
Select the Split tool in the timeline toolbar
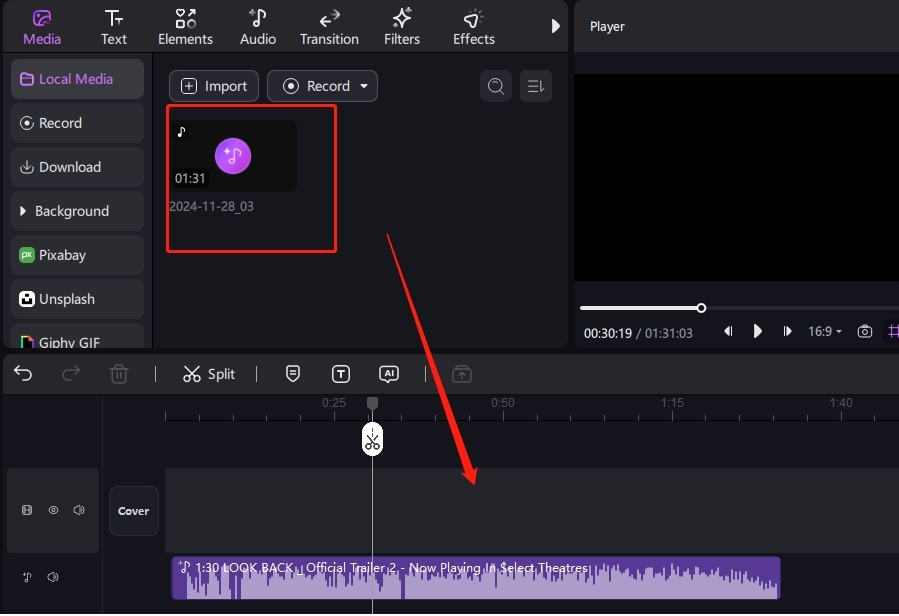click(208, 374)
